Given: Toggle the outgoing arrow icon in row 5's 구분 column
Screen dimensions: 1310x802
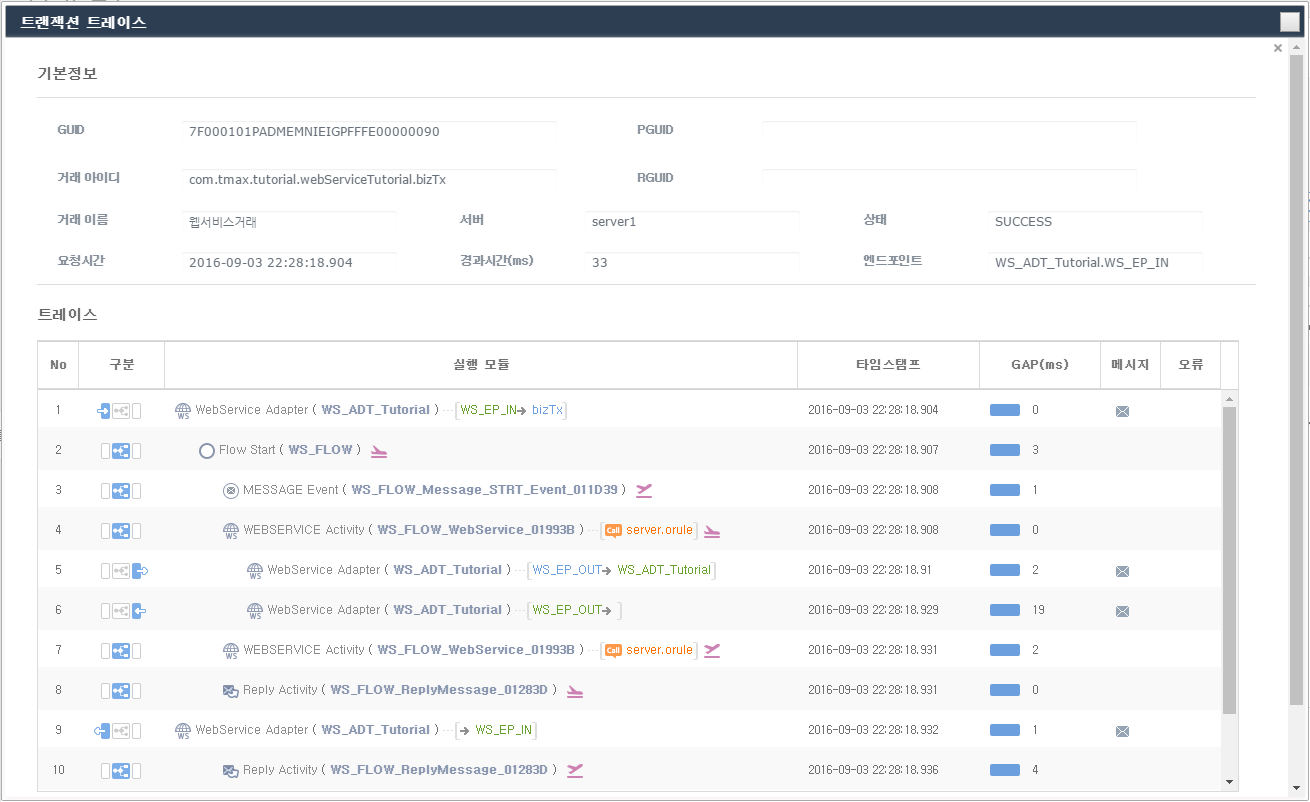Looking at the screenshot, I should pos(139,570).
